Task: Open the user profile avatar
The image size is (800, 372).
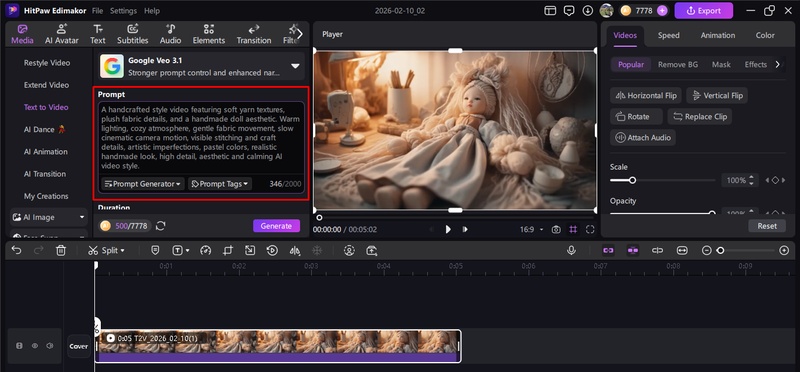Action: 606,10
